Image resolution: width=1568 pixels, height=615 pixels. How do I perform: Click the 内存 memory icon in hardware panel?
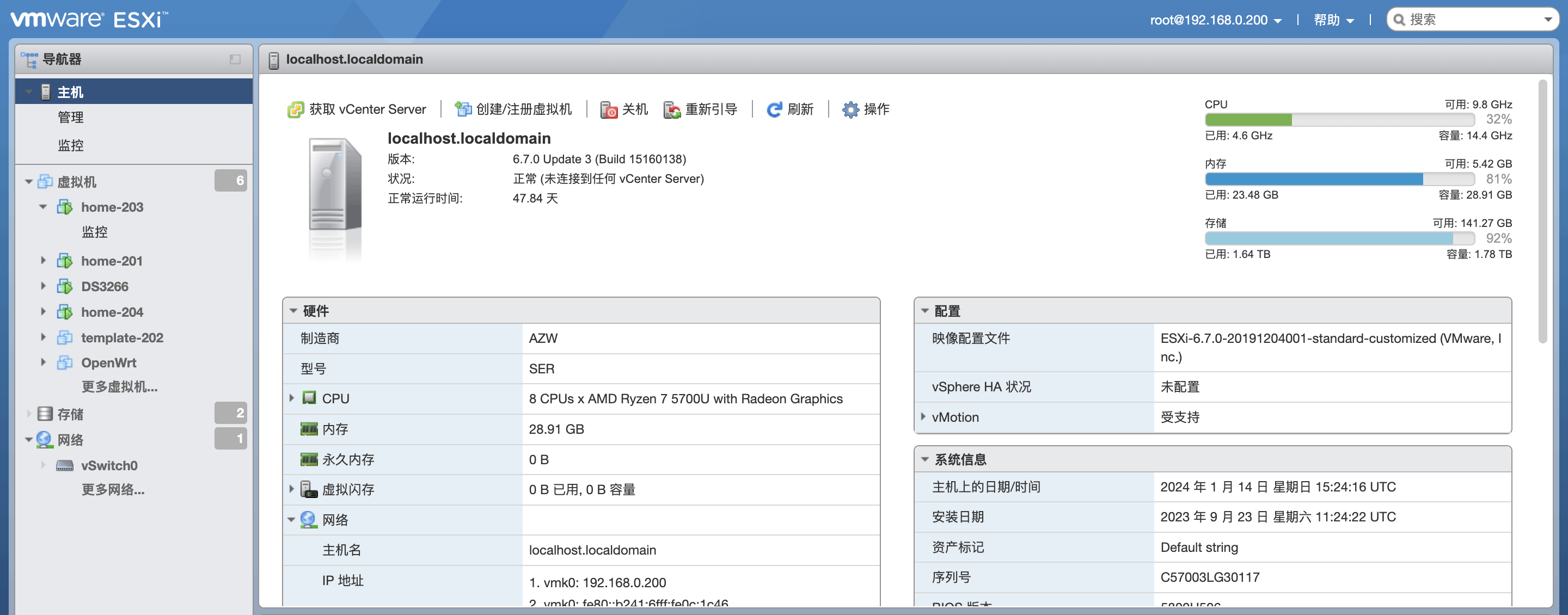(x=309, y=429)
